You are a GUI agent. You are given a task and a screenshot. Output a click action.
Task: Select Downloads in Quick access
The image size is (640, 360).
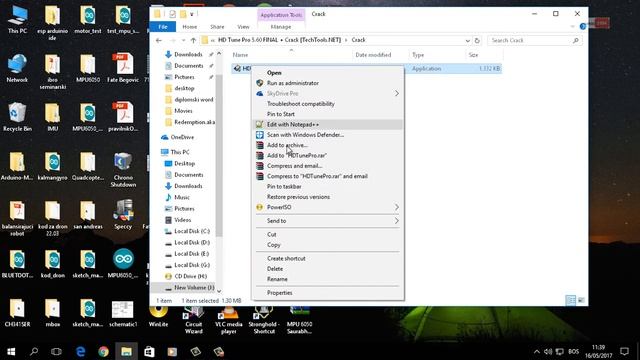(x=188, y=54)
